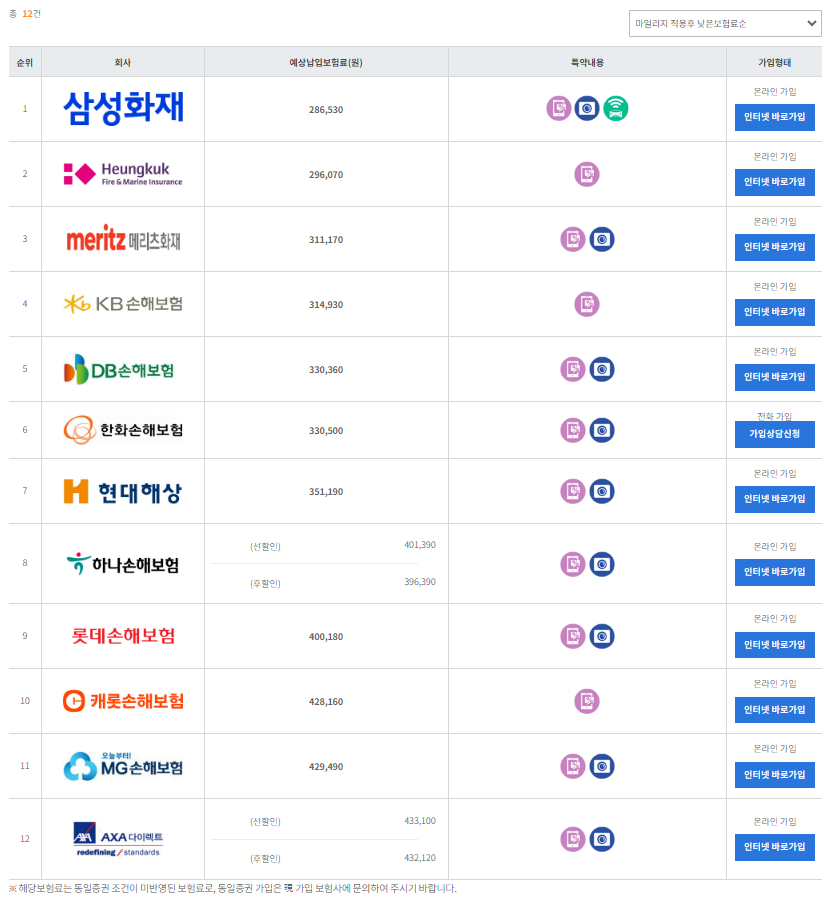This screenshot has height=903, width=832.
Task: Click the purple mileage icon in 현대해상 row
Action: click(573, 491)
